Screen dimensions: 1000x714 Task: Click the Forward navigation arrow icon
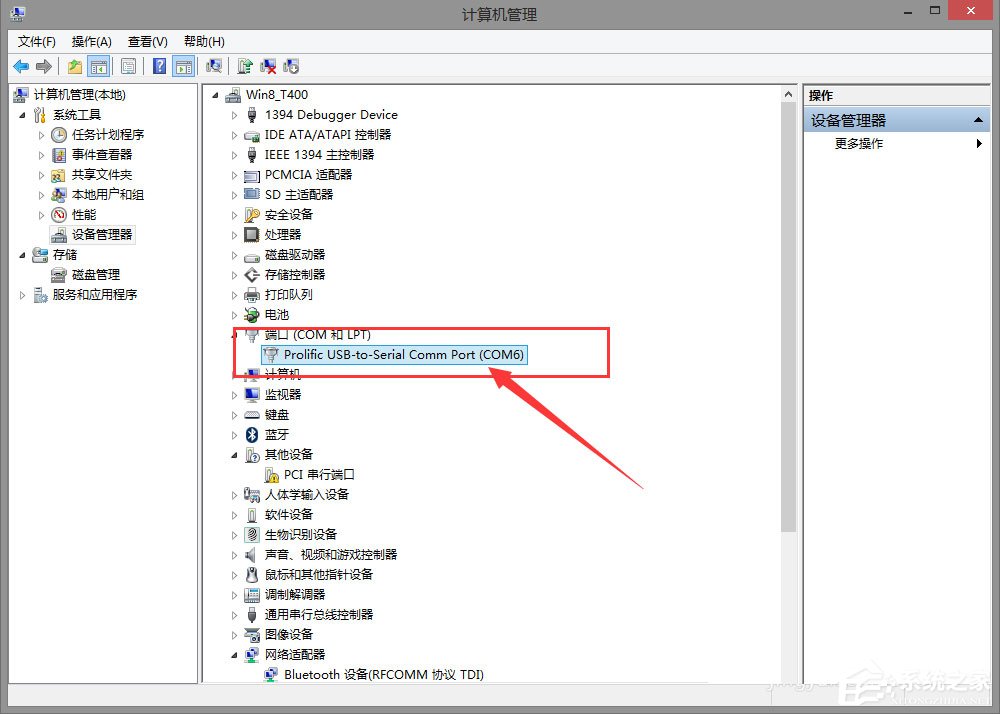pos(43,66)
